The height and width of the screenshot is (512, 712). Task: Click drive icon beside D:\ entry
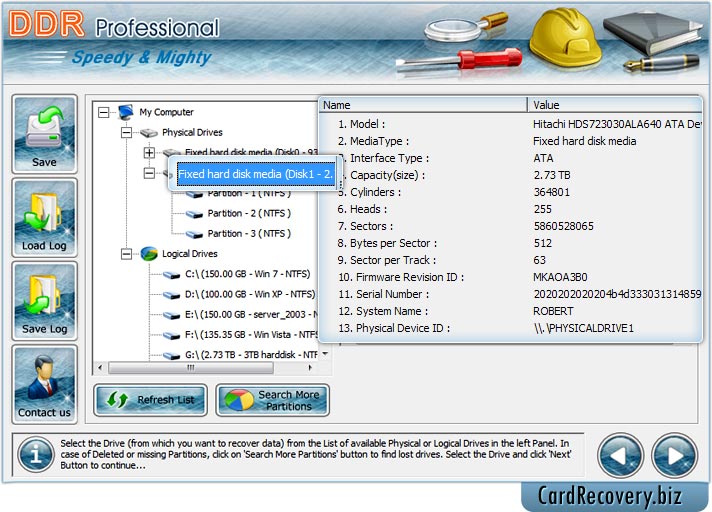[172, 295]
